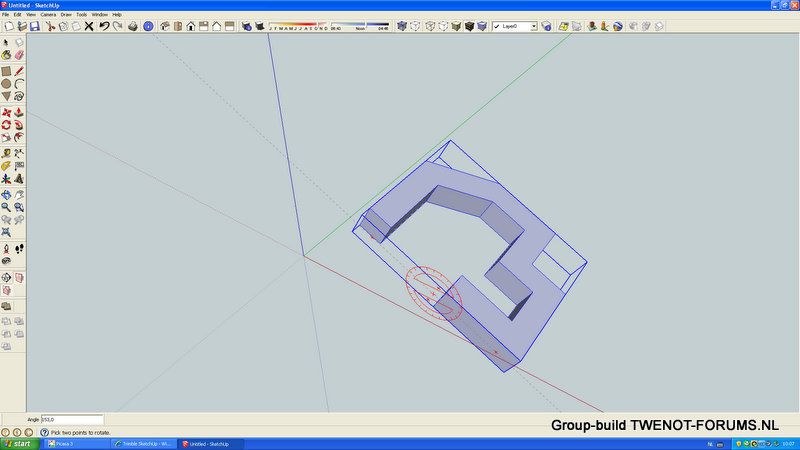Click the Copy icon in toolbar
Image resolution: width=800 pixels, height=450 pixels.
pyautogui.click(x=63, y=26)
